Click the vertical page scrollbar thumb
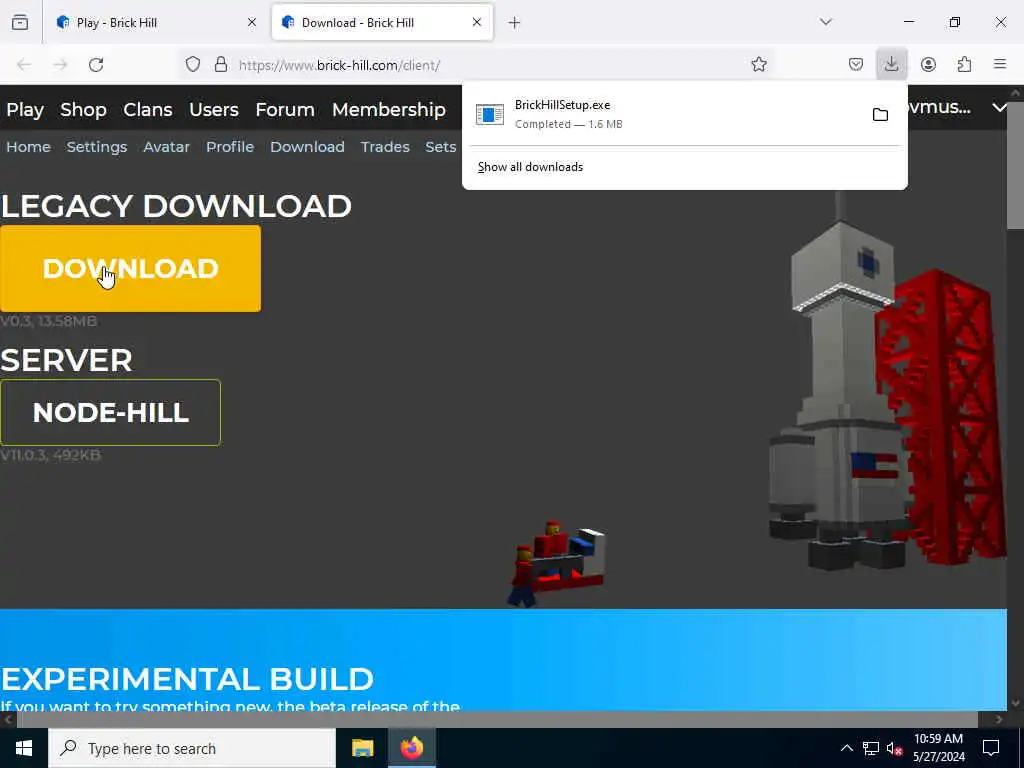This screenshot has height=768, width=1024. point(1016,164)
